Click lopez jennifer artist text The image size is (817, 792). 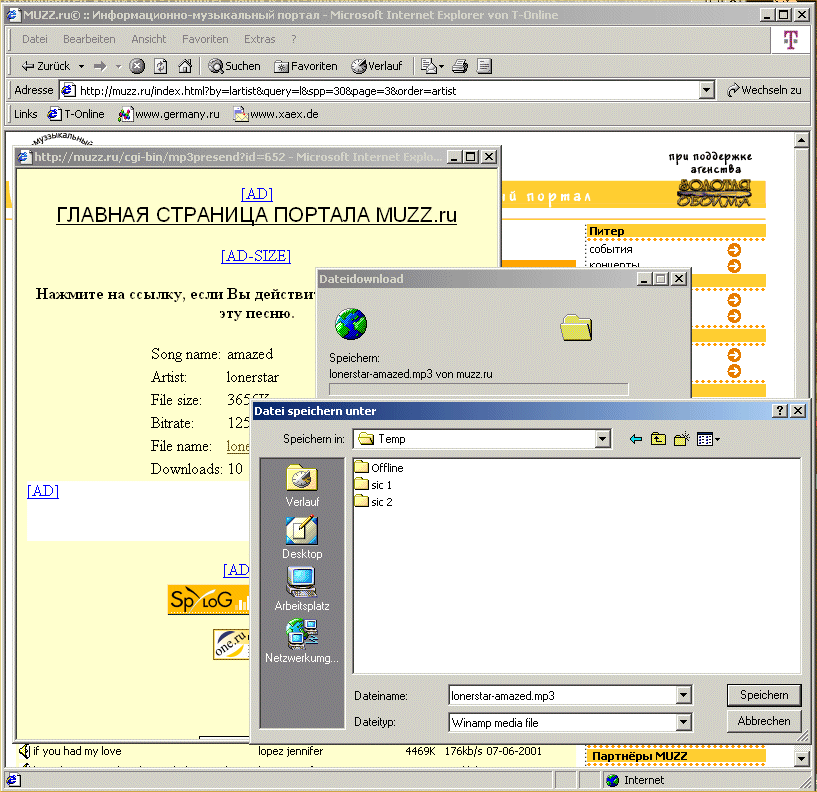tap(290, 751)
